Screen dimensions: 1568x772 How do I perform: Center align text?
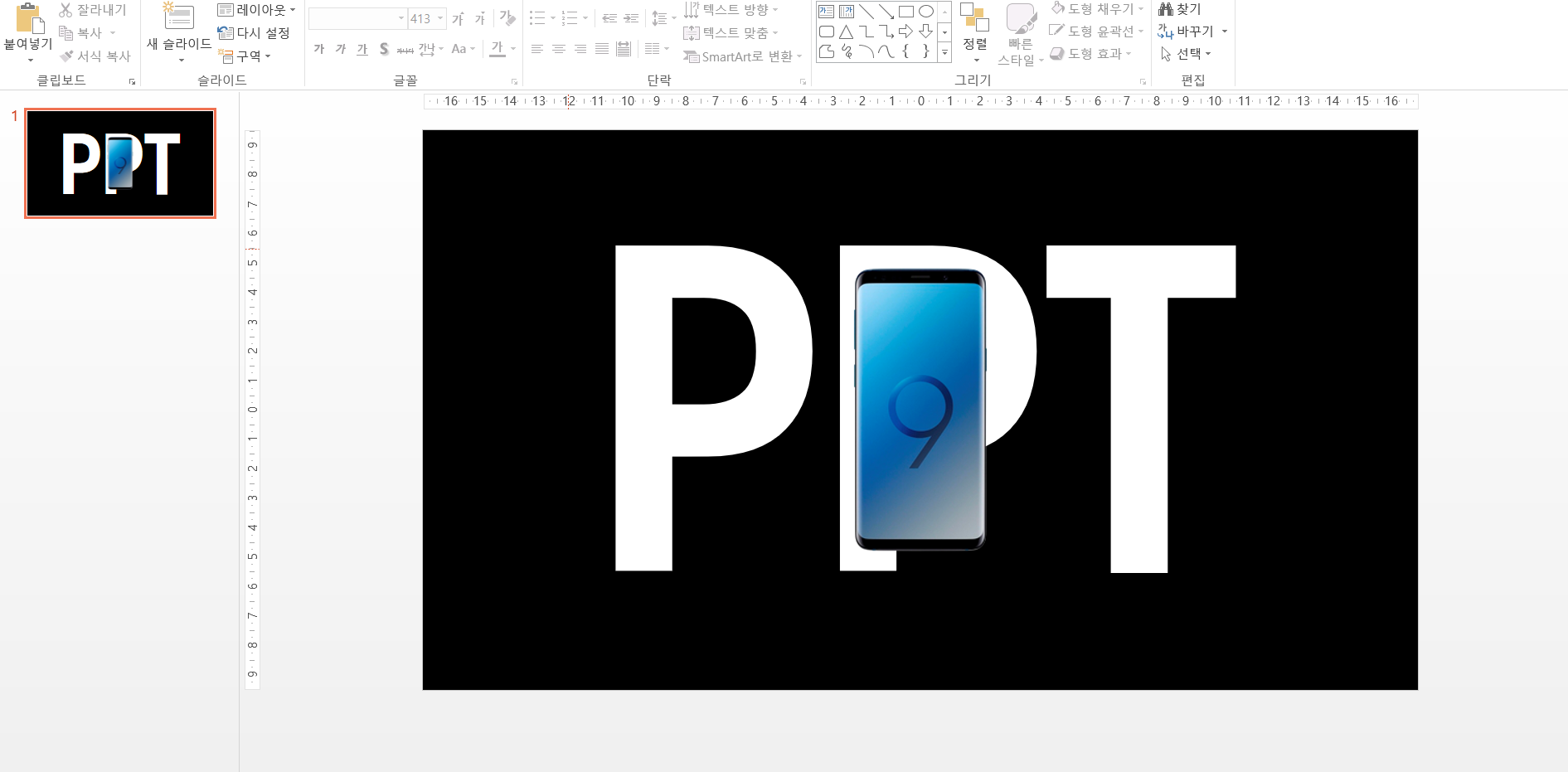point(559,49)
